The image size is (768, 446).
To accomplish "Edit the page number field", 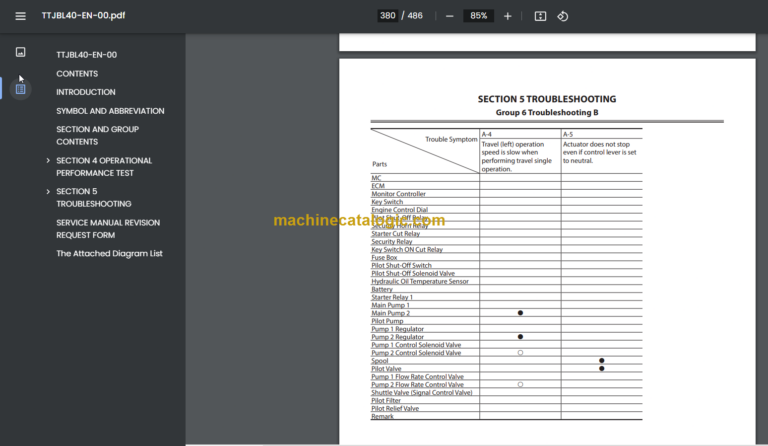I will (387, 16).
